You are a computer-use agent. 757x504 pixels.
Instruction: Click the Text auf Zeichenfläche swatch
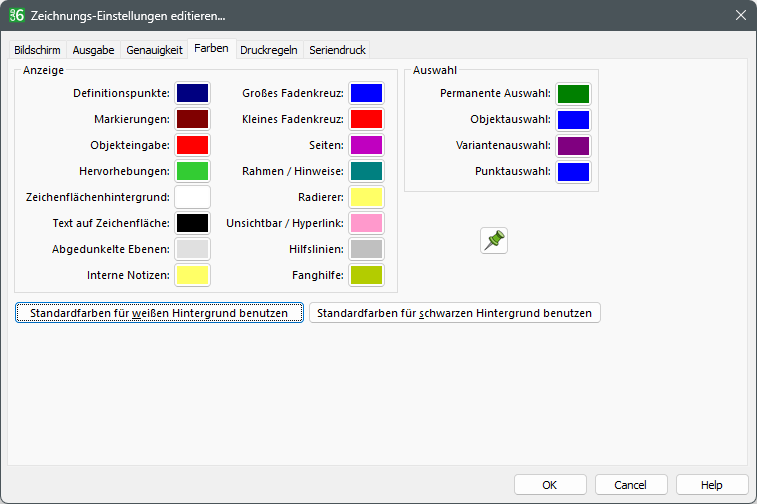[x=192, y=224]
